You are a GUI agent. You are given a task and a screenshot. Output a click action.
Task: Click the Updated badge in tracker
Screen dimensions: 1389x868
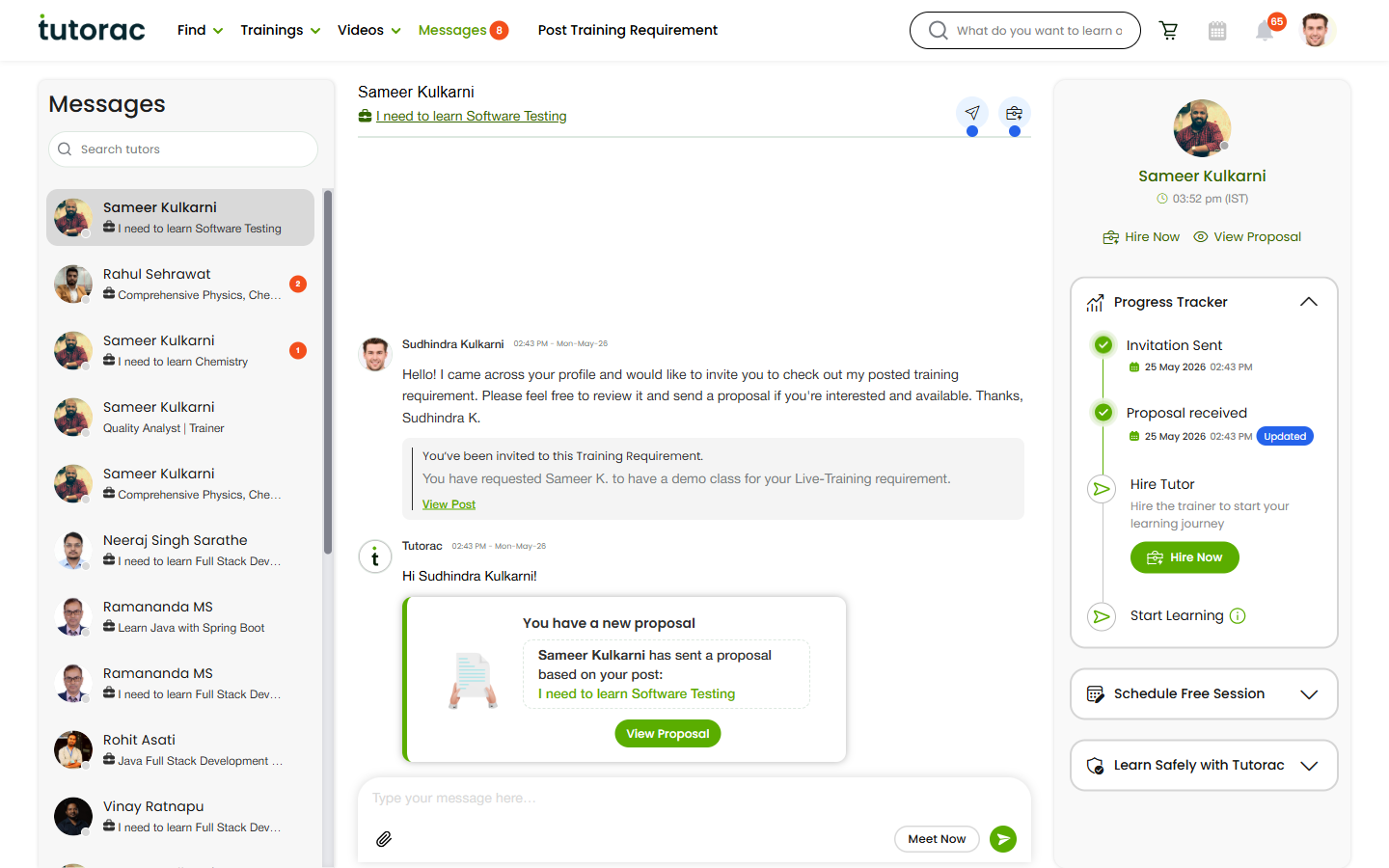click(1285, 436)
